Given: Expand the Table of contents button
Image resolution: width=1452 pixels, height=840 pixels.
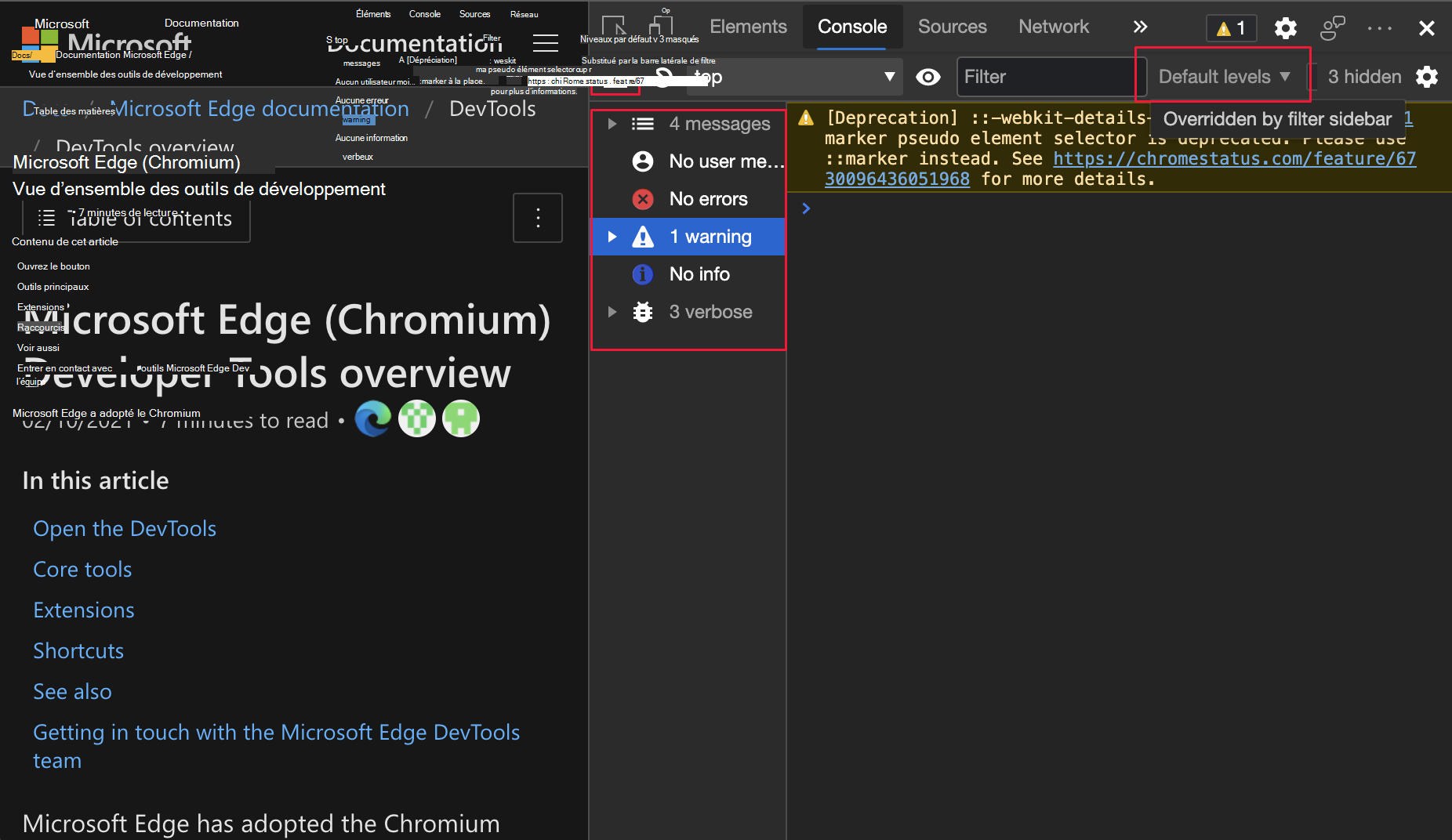Looking at the screenshot, I should (x=136, y=219).
